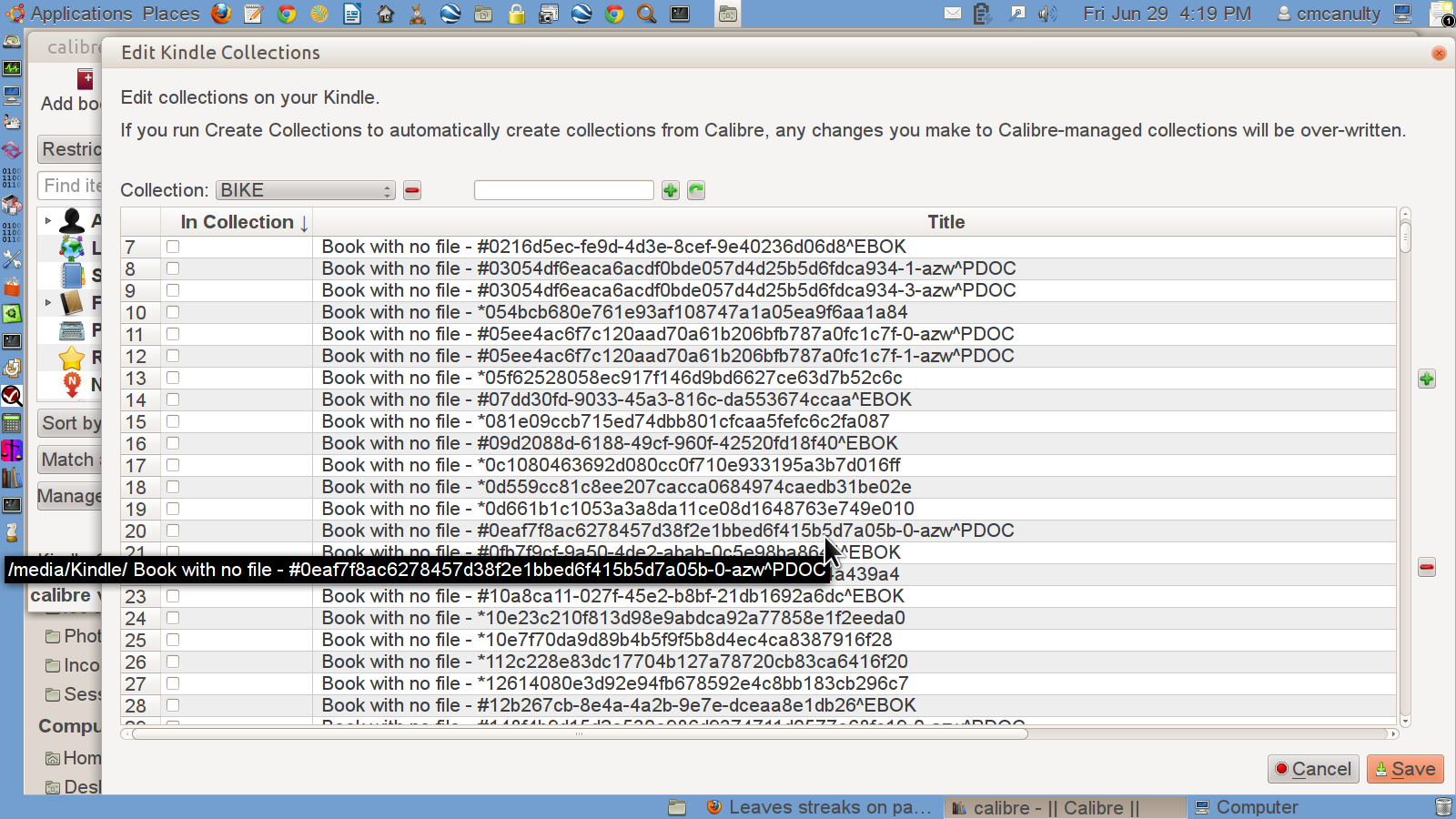
Task: Open the text editor notepad icon
Action: tap(254, 14)
